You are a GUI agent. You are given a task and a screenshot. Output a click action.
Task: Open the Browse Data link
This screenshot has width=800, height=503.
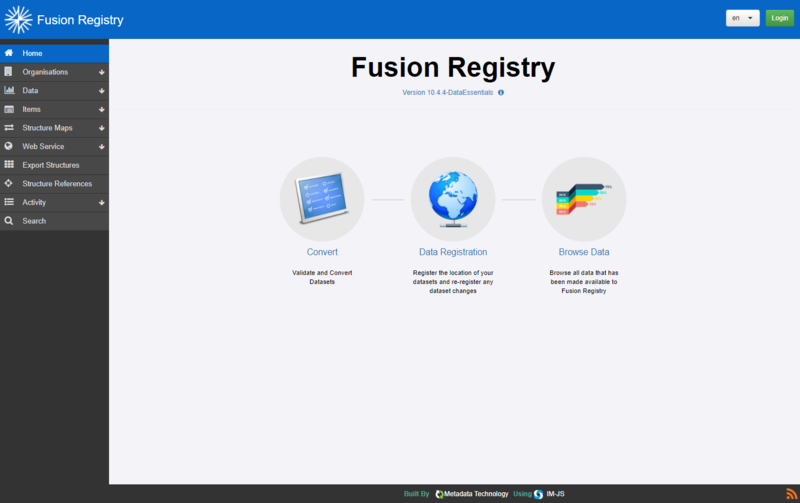584,252
